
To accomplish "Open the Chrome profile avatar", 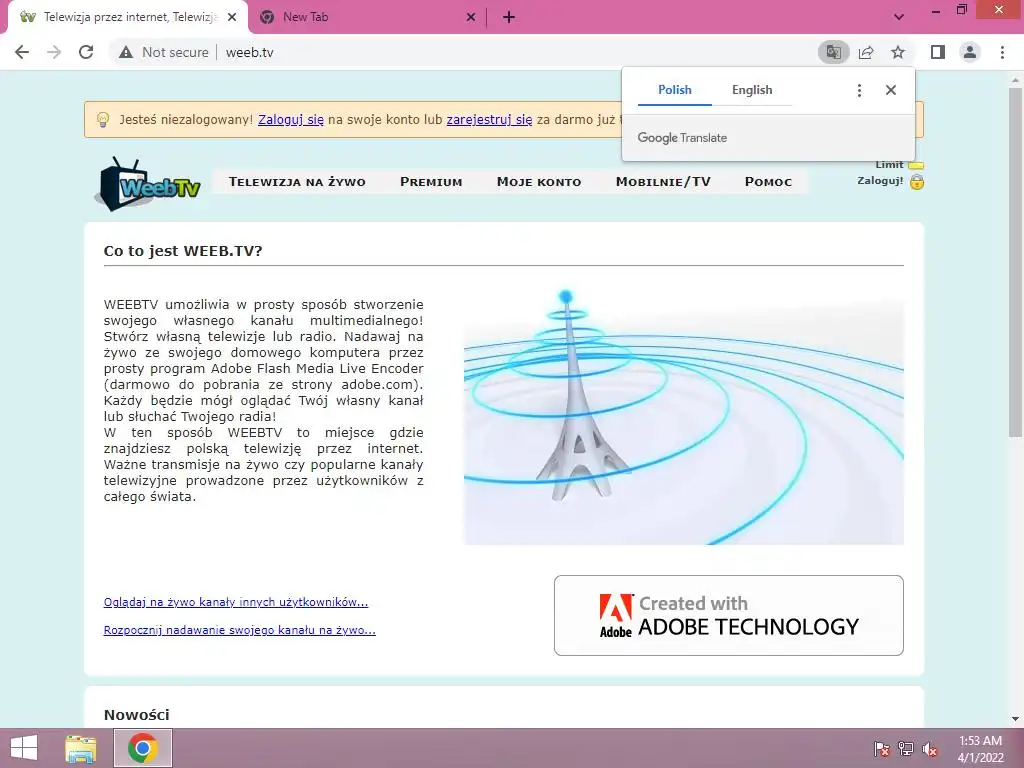I will point(970,52).
